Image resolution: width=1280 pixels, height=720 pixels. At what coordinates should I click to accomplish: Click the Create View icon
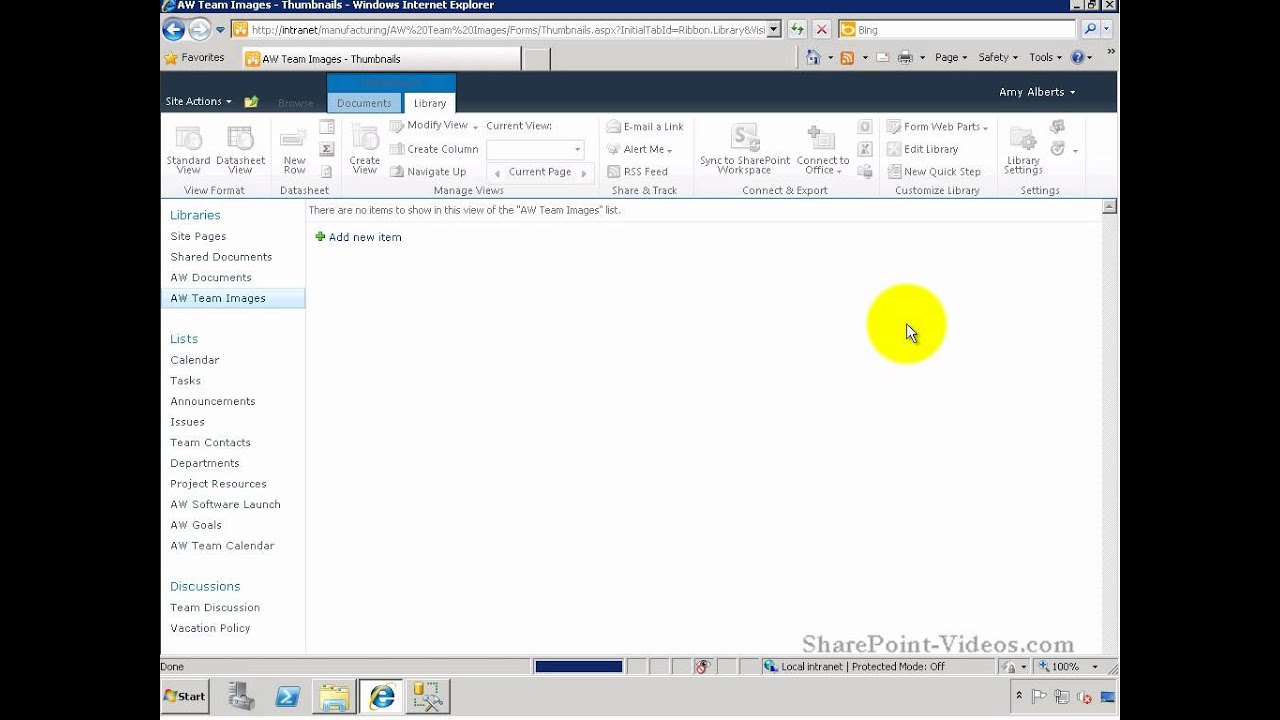click(x=365, y=150)
